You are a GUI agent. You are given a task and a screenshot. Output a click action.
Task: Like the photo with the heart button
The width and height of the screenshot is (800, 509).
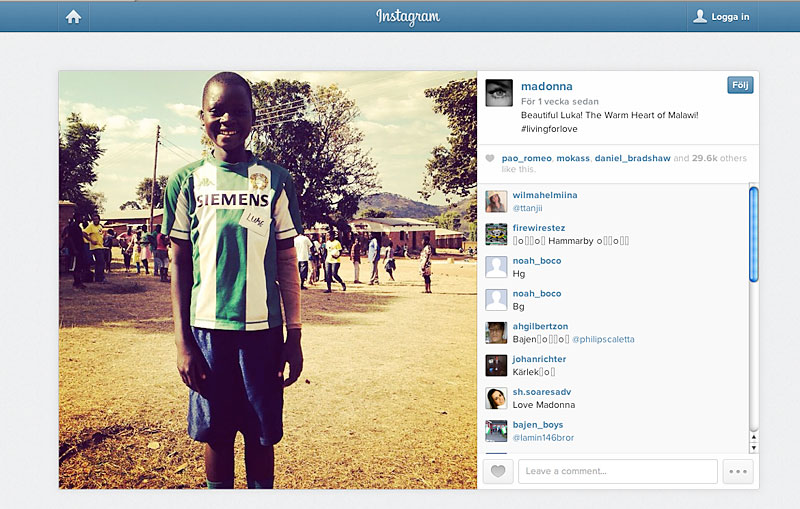click(498, 471)
